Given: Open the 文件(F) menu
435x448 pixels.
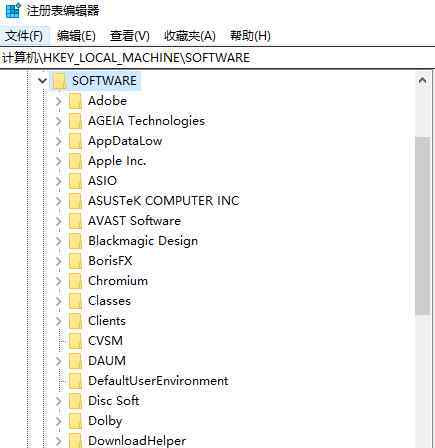Looking at the screenshot, I should (x=24, y=36).
